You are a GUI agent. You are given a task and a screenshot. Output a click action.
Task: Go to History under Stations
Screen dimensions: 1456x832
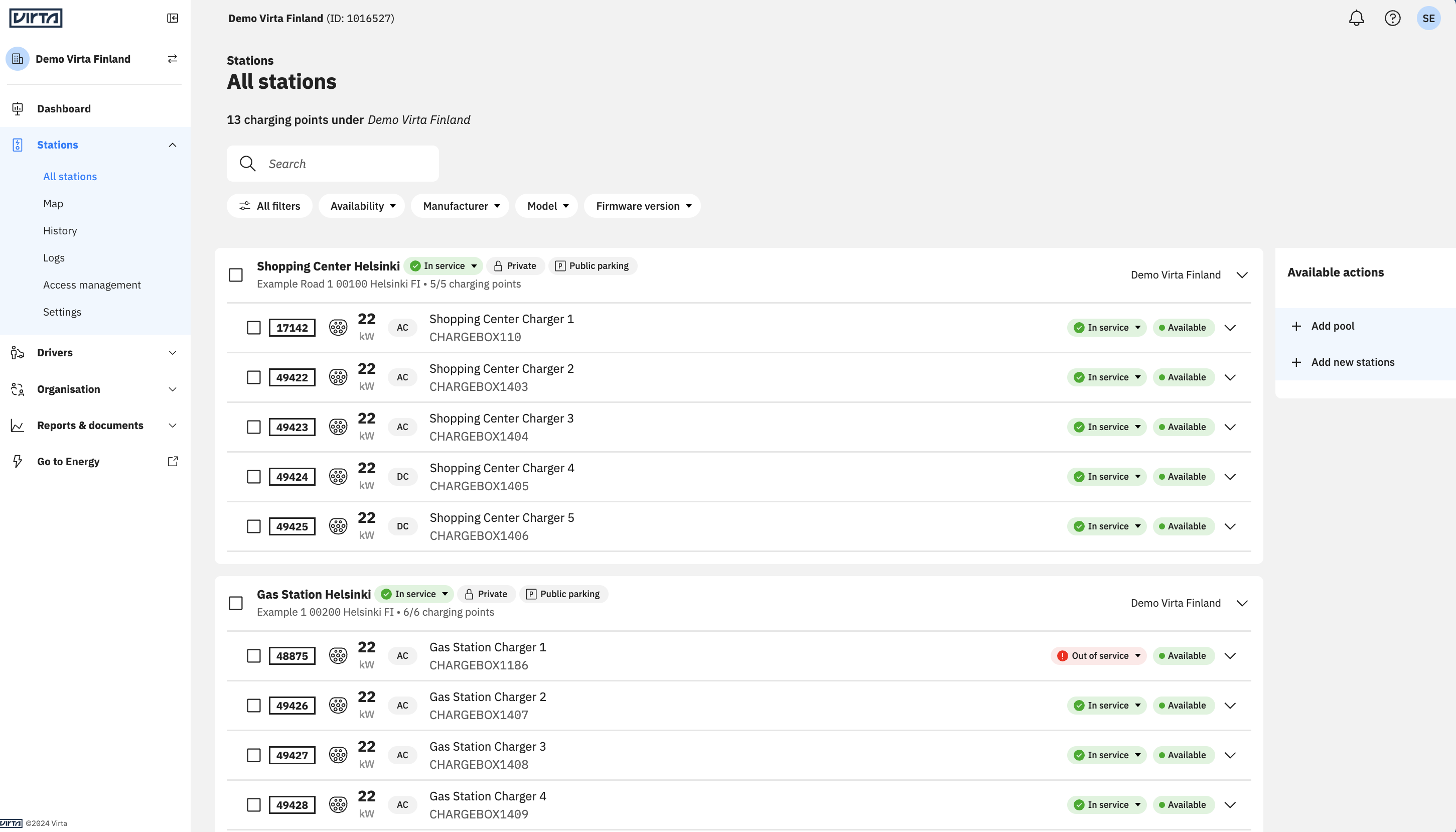[60, 231]
